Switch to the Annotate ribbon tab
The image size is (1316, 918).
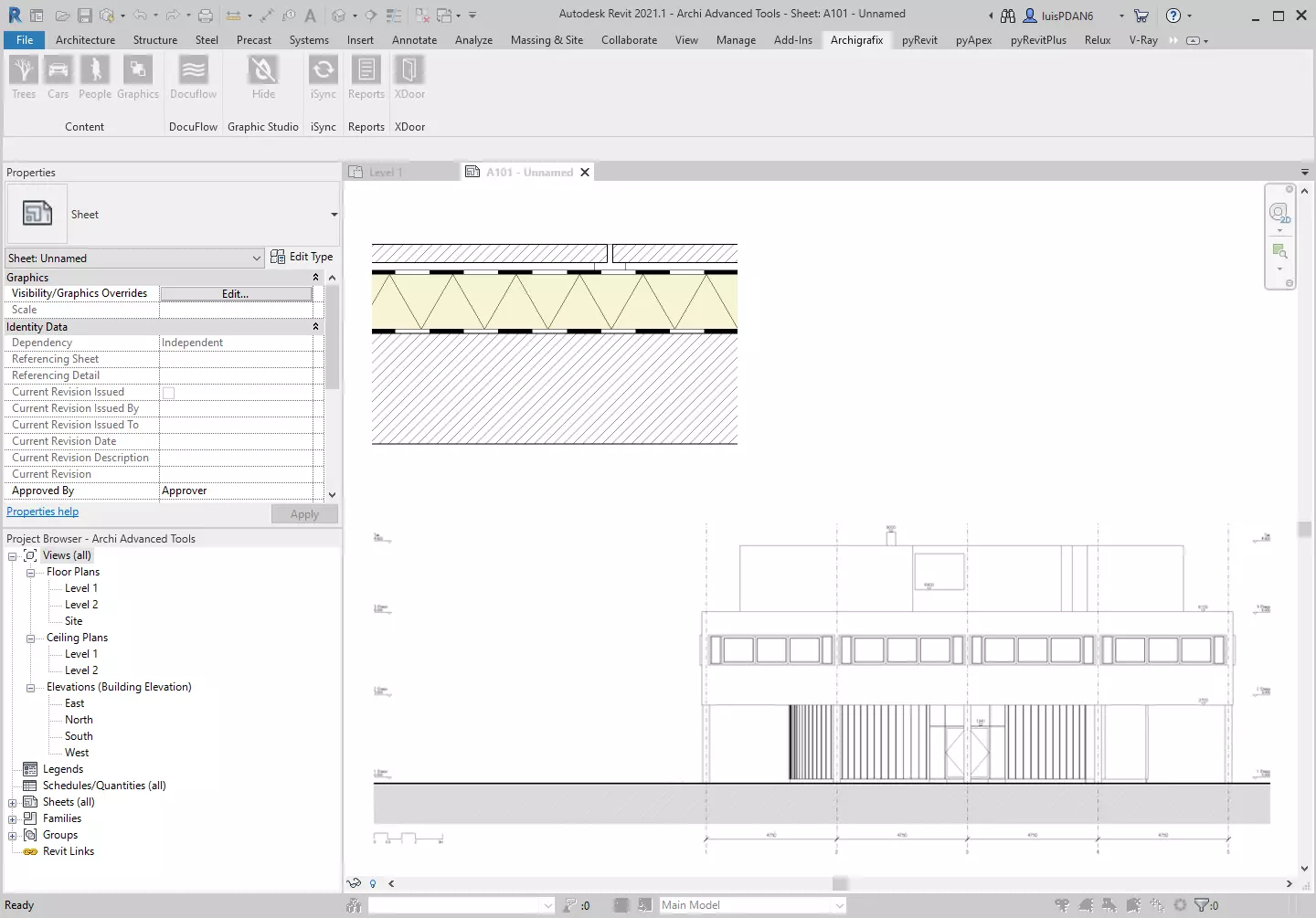click(414, 40)
